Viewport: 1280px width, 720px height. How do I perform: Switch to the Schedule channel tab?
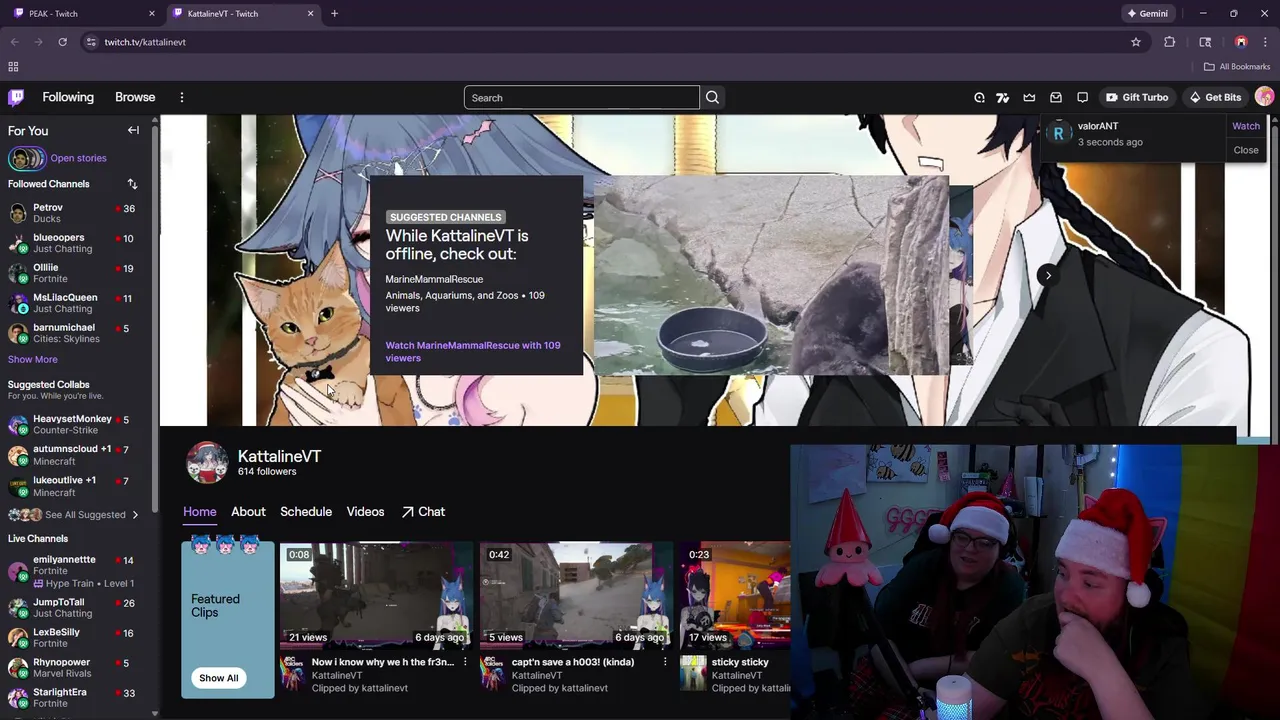click(306, 512)
